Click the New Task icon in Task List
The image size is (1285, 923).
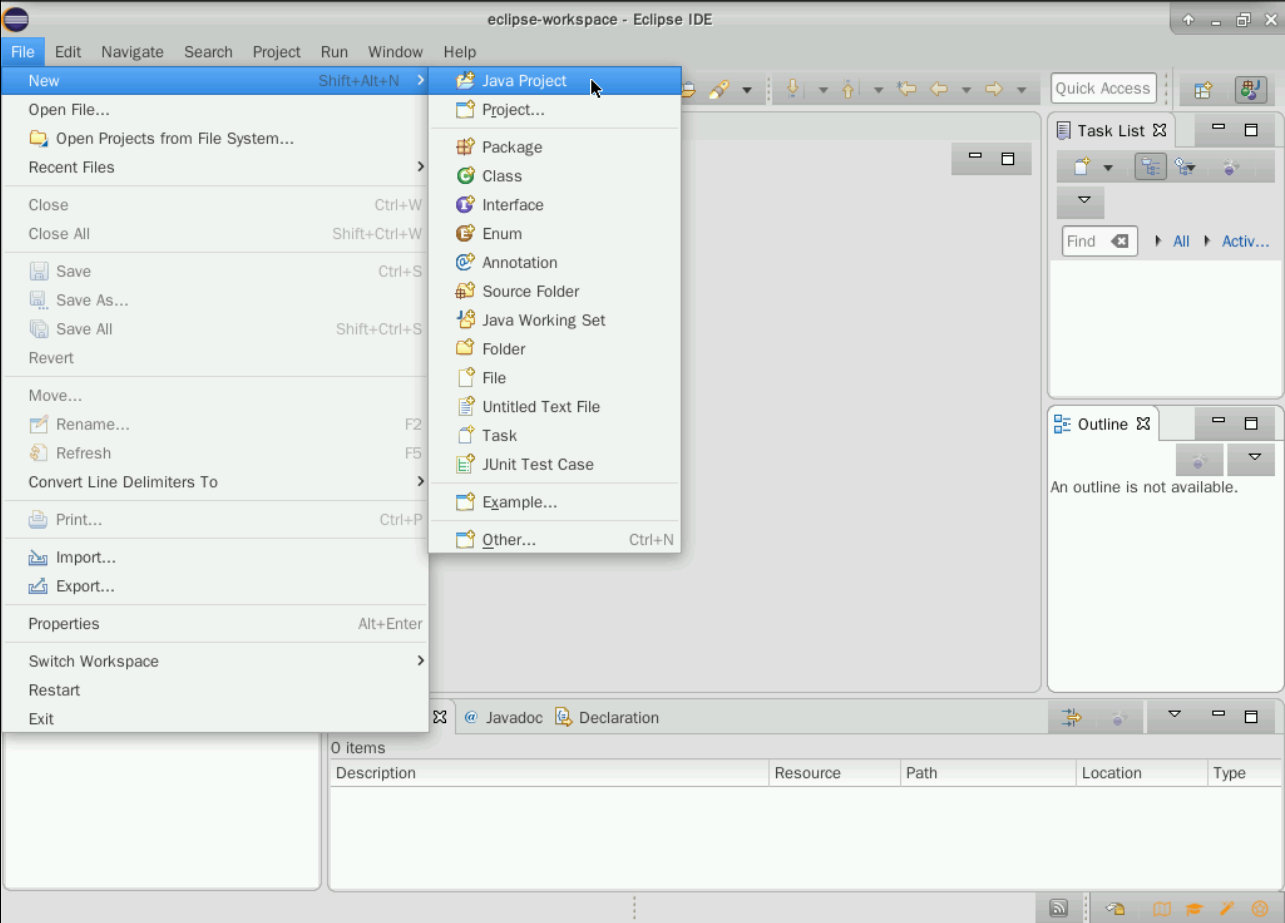pyautogui.click(x=1082, y=167)
